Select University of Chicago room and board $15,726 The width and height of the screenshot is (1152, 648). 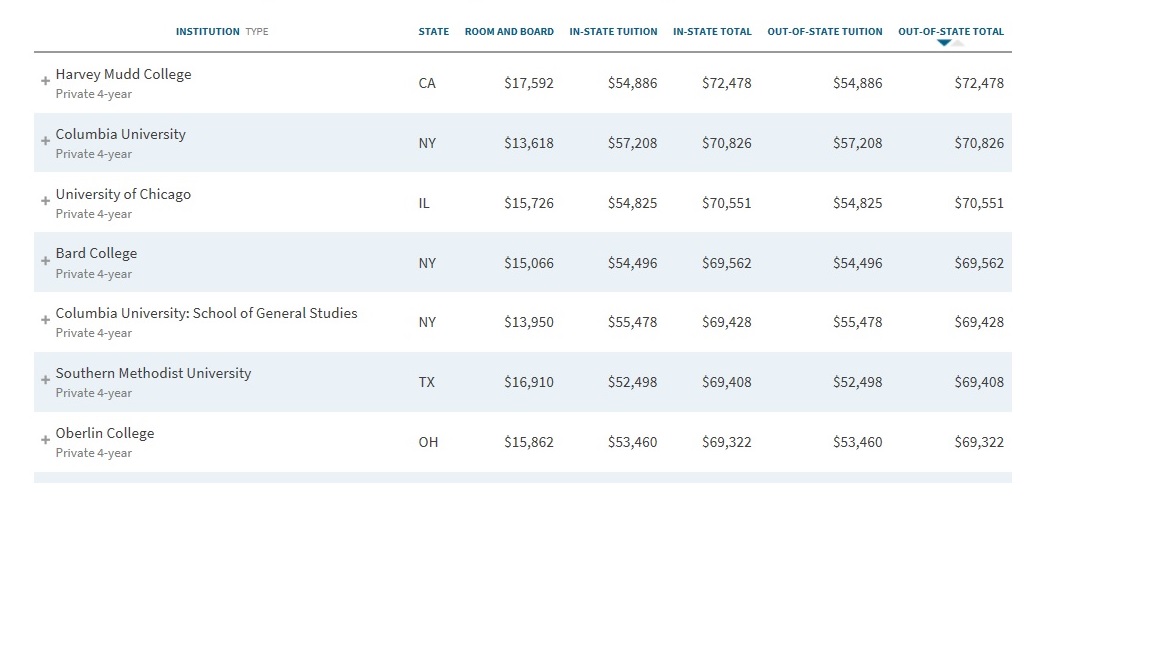click(x=529, y=203)
